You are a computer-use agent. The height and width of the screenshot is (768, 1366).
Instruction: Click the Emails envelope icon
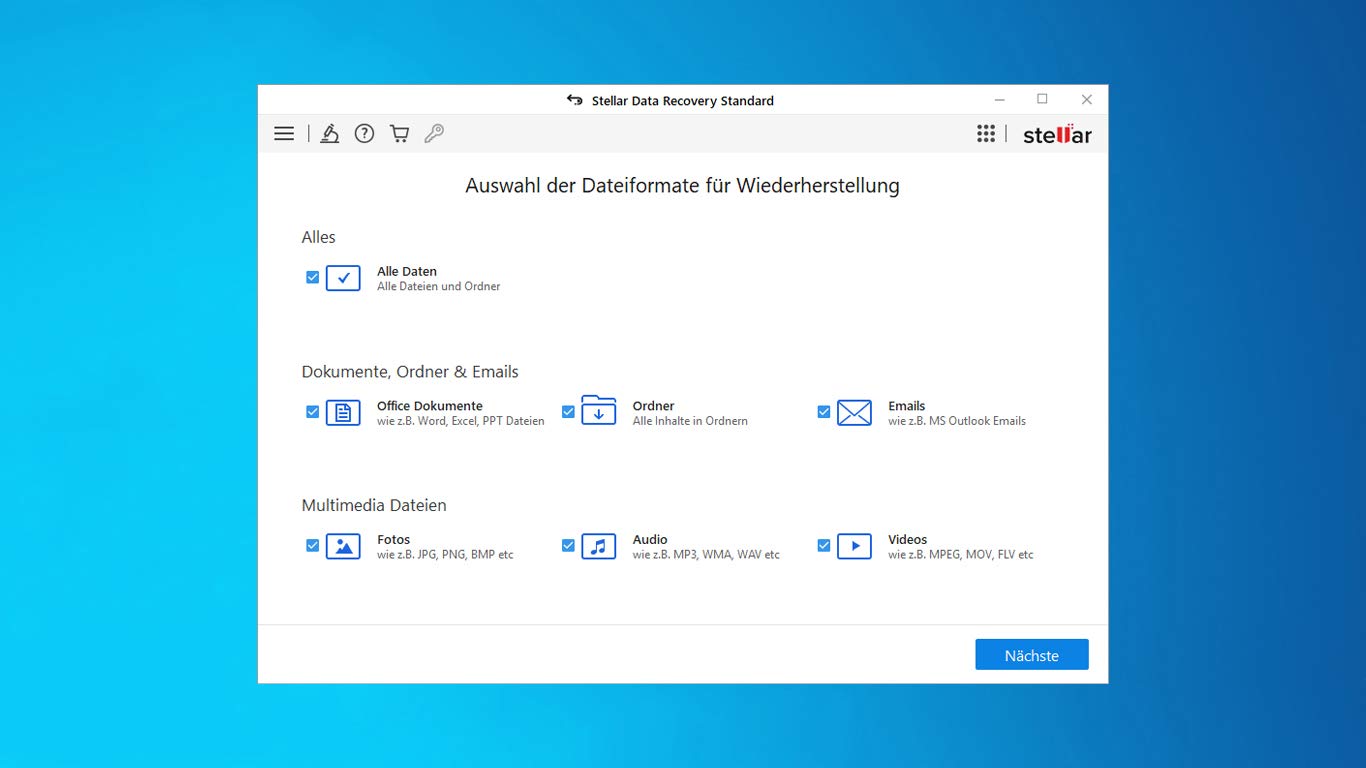pos(854,412)
